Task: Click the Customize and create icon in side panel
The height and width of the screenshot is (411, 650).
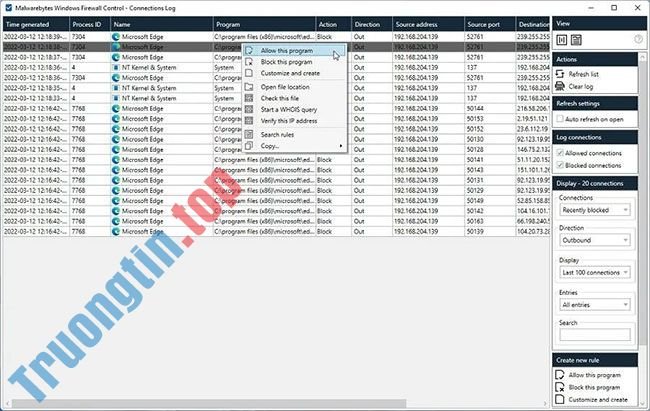Action: coord(562,399)
